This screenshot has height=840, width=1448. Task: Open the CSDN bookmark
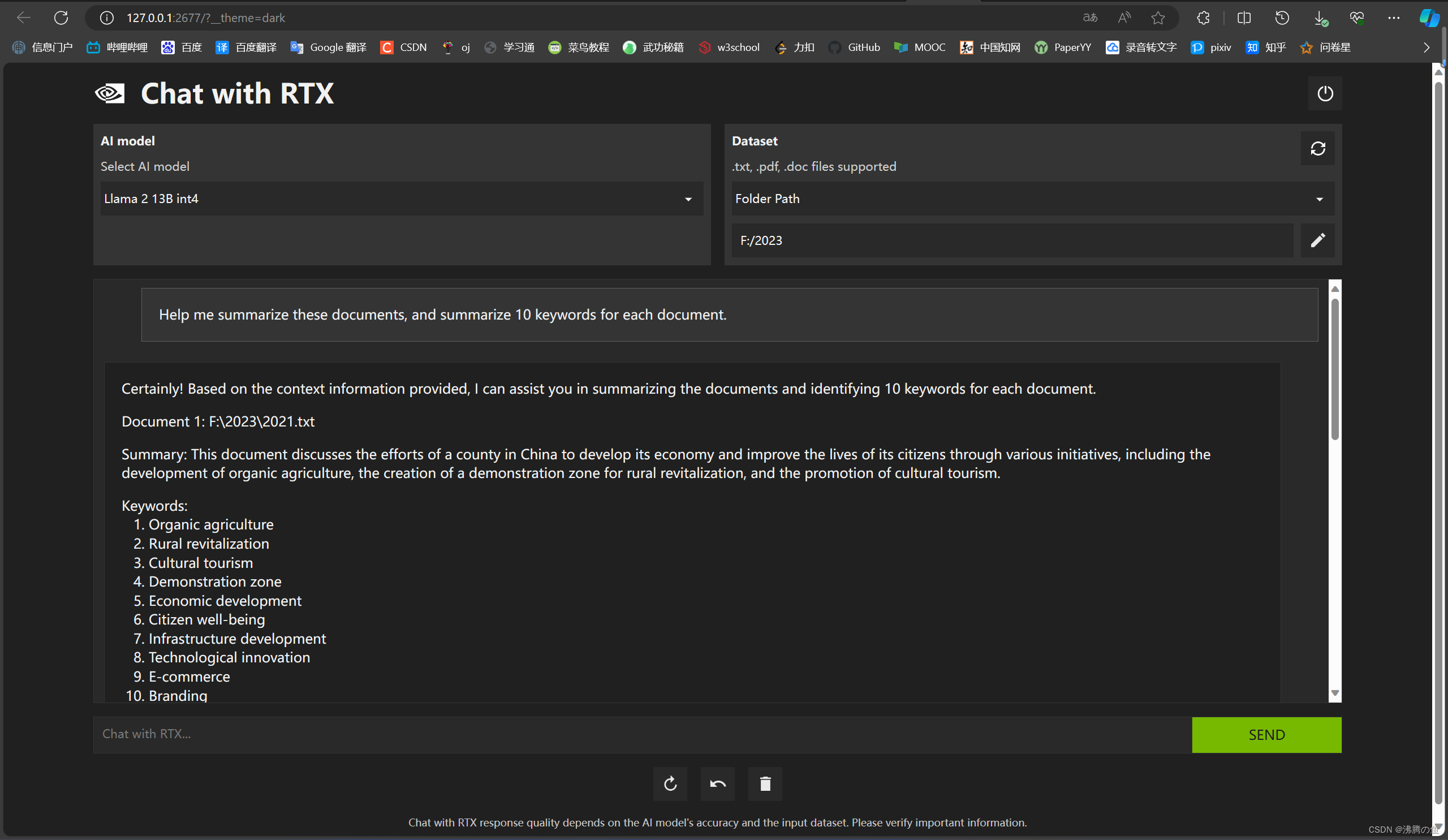(x=403, y=48)
